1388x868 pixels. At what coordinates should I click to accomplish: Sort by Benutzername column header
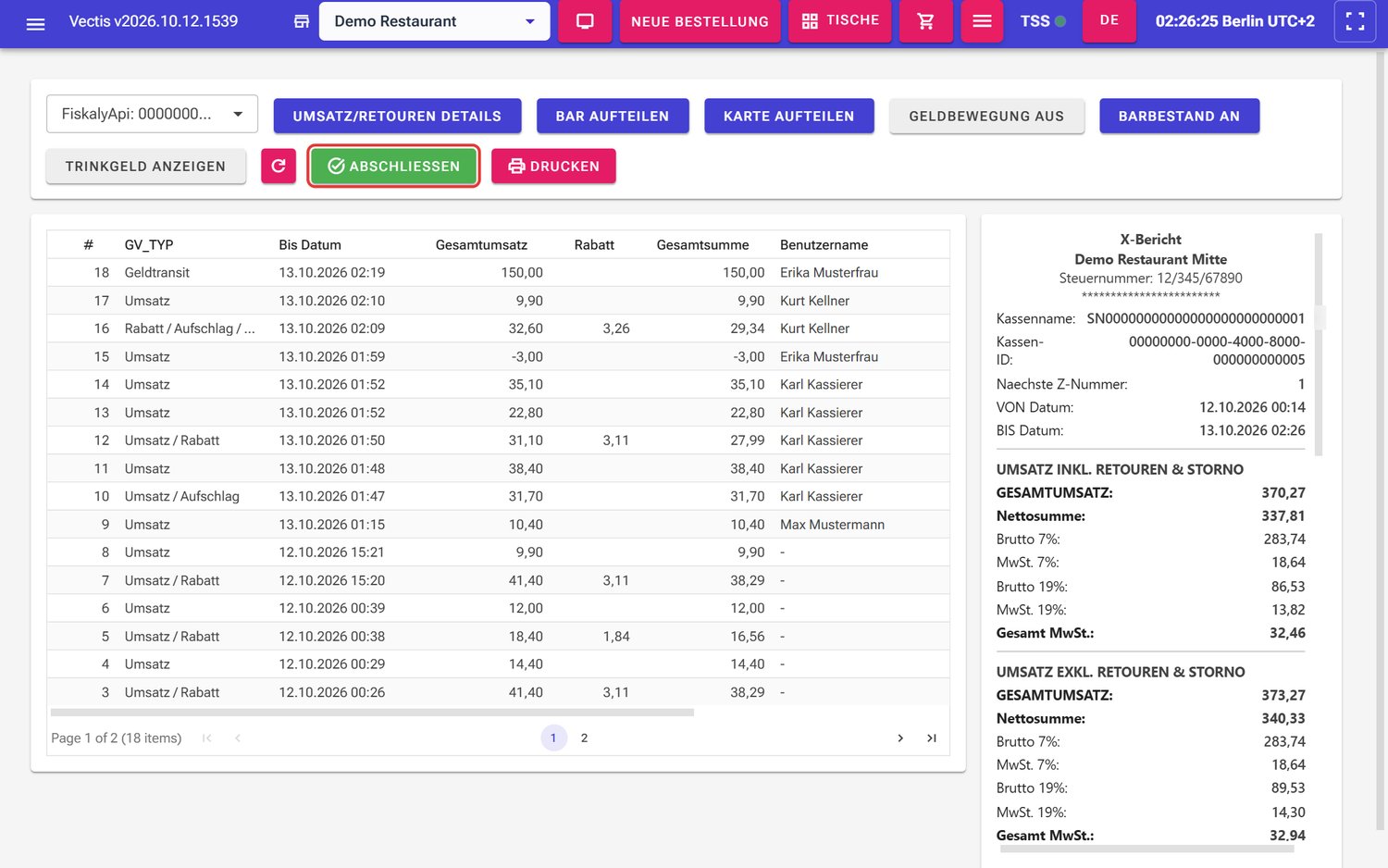[824, 245]
